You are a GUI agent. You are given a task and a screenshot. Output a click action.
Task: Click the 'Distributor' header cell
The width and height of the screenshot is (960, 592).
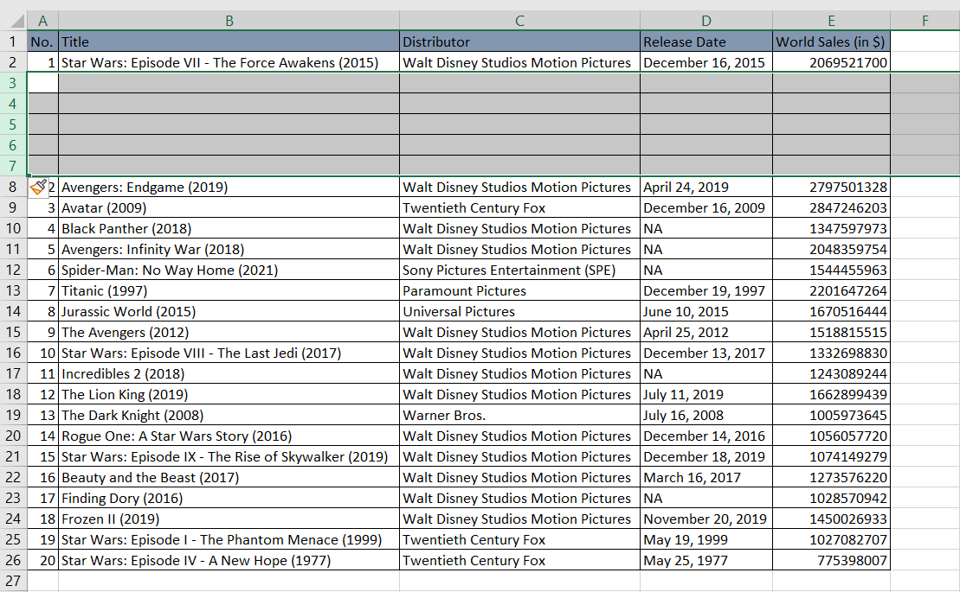click(x=520, y=42)
